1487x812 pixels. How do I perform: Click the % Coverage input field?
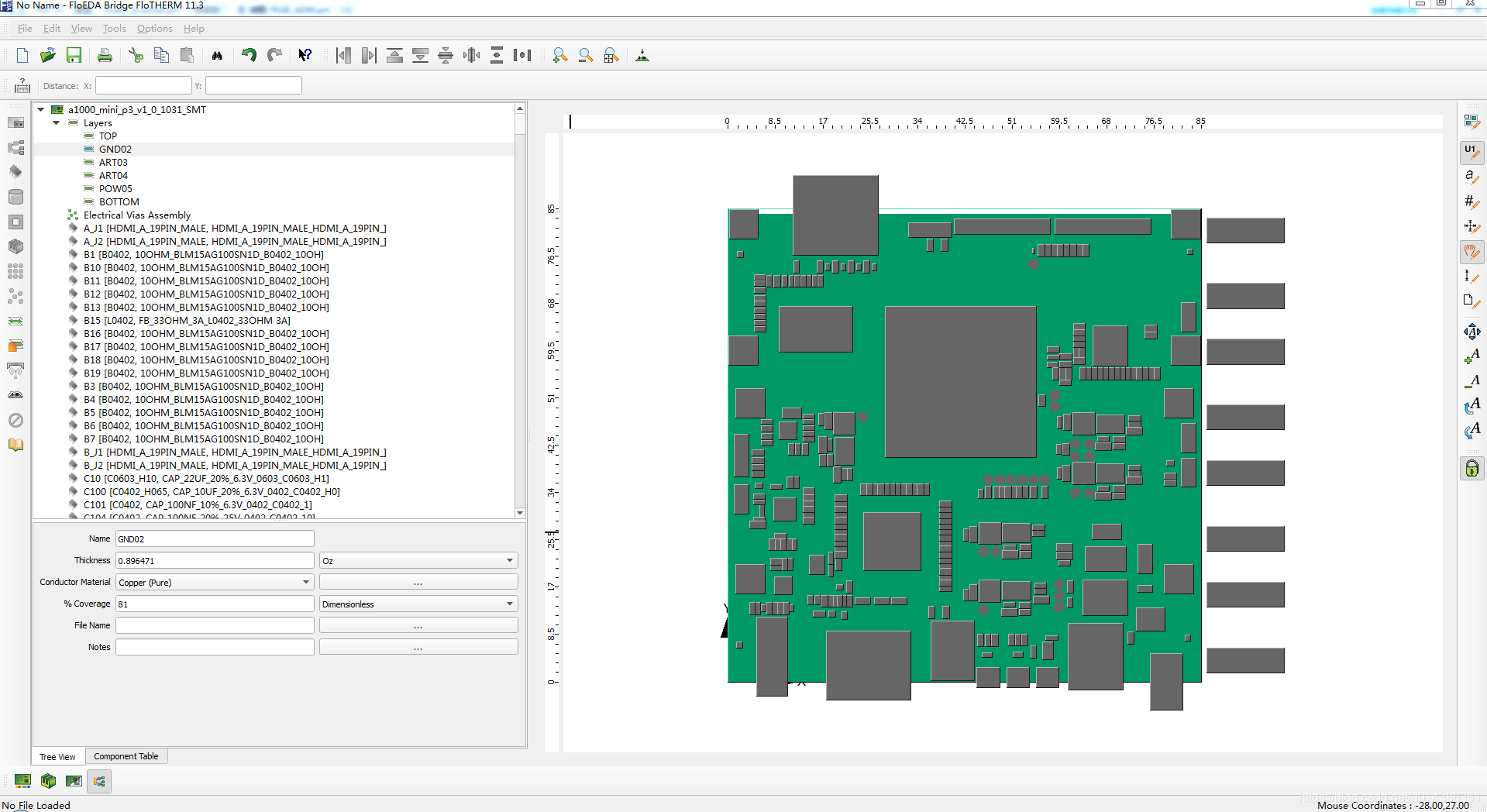[215, 604]
